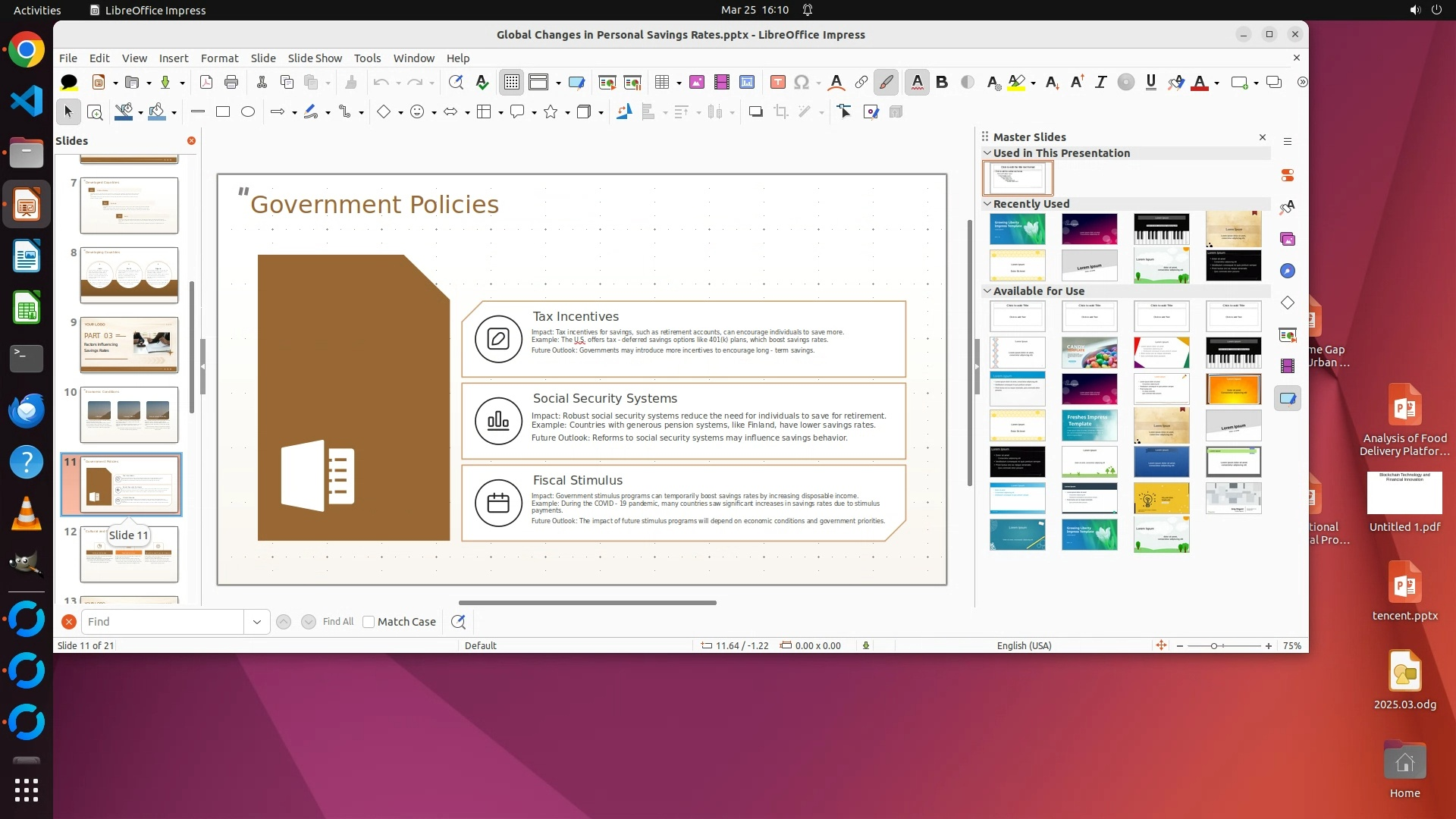Collapse the Available for Use section
The image size is (1456, 819).
point(987,290)
